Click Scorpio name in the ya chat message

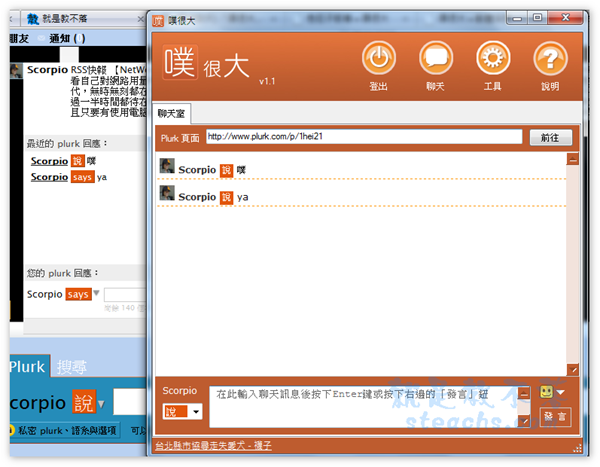click(197, 197)
